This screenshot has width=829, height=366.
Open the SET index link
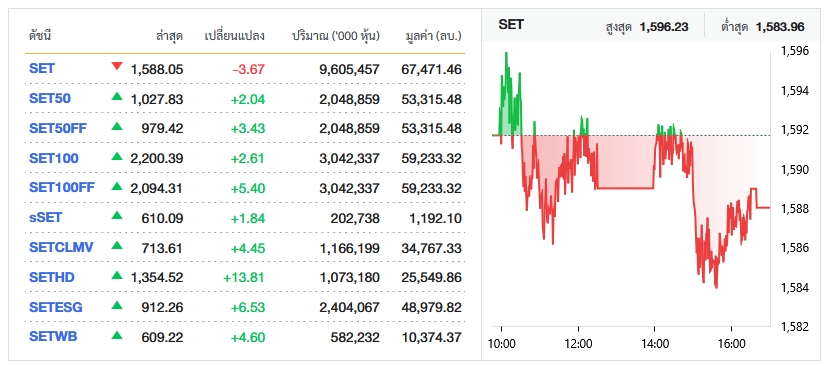coord(42,69)
